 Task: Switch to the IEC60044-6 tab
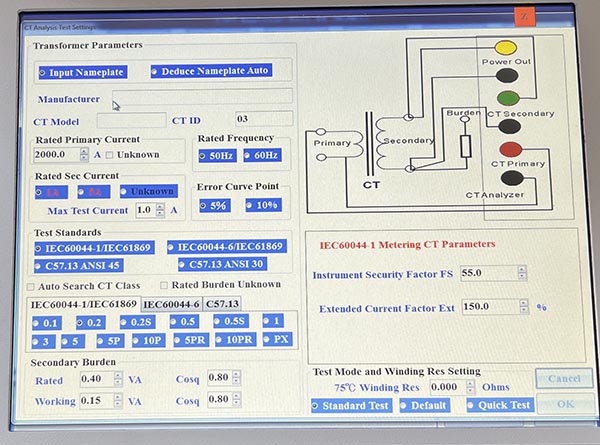[x=171, y=304]
